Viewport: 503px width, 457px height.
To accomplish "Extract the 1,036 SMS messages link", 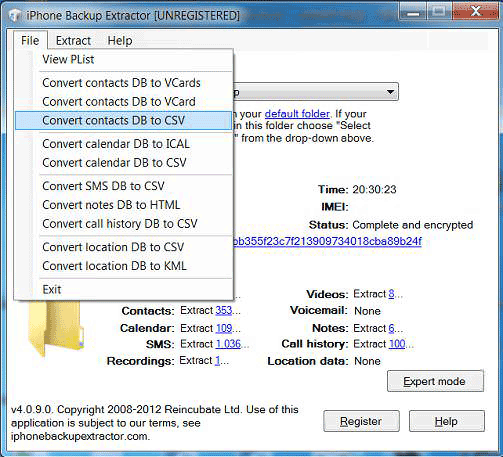I will click(228, 344).
